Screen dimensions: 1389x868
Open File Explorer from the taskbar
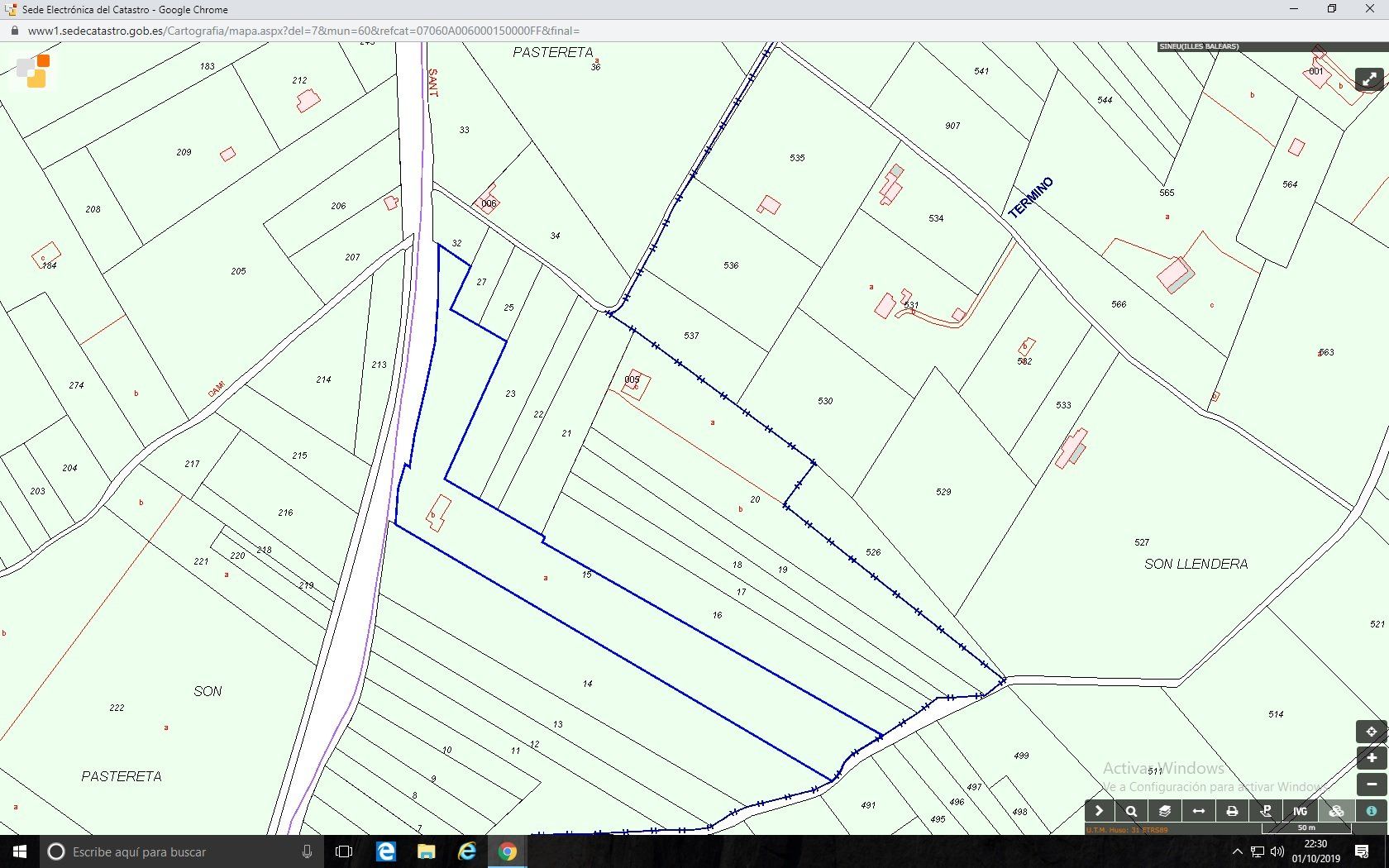point(426,851)
